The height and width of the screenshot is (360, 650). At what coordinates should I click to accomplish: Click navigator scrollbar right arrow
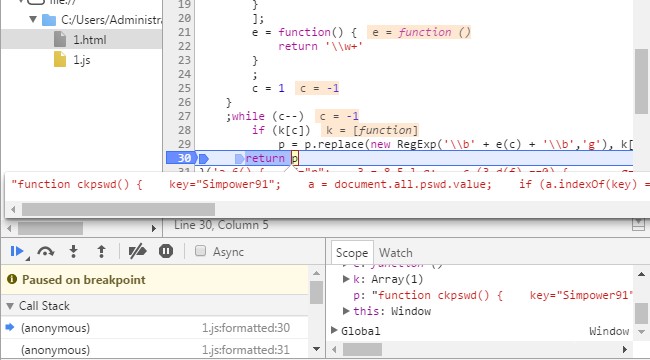(154, 228)
